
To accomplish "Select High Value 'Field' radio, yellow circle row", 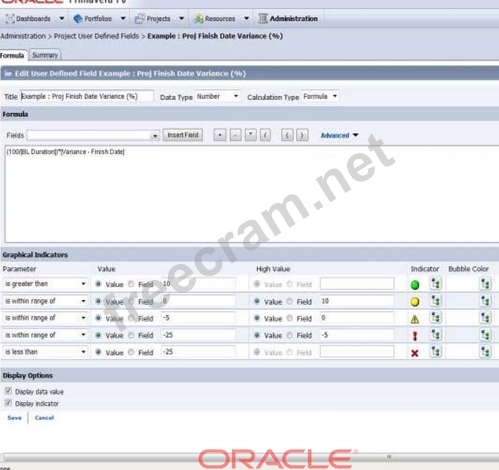I will [x=290, y=301].
